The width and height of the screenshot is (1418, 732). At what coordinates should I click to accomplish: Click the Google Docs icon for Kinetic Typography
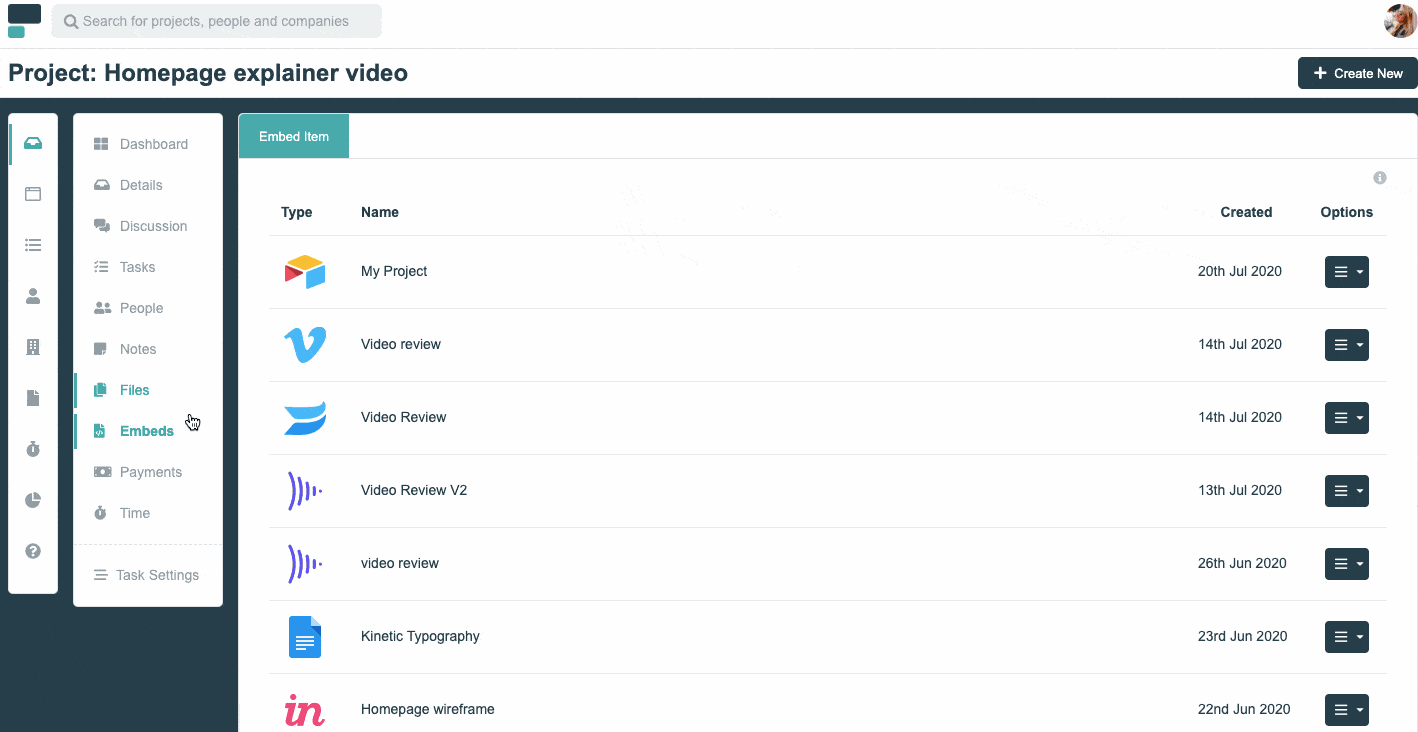pyautogui.click(x=305, y=636)
